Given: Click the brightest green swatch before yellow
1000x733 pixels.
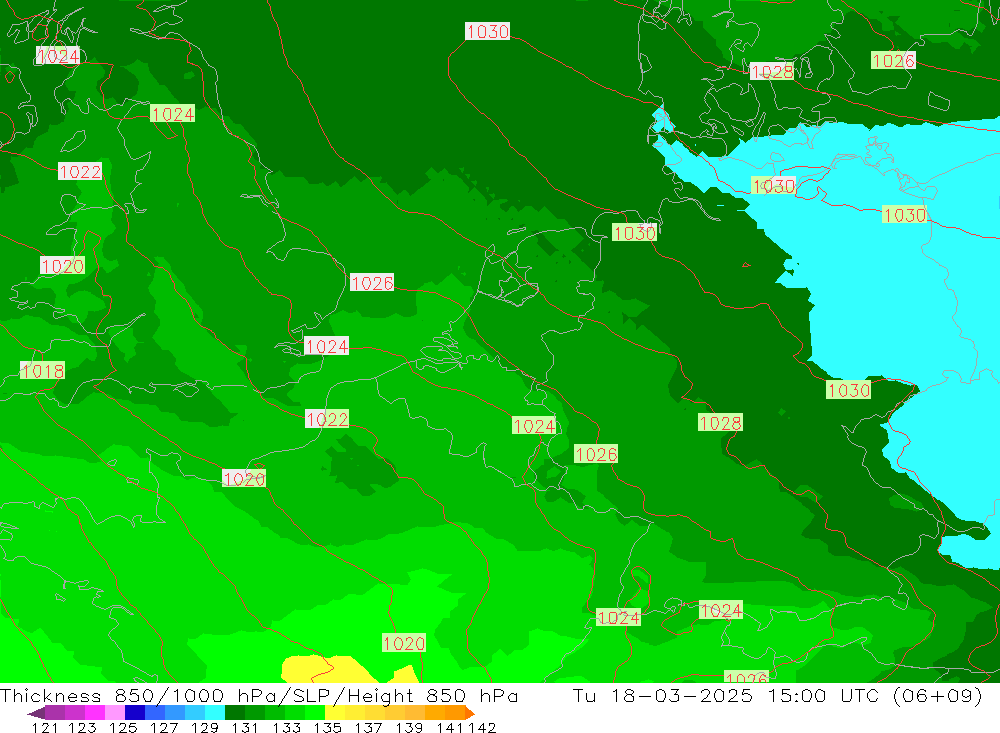Looking at the screenshot, I should [315, 713].
